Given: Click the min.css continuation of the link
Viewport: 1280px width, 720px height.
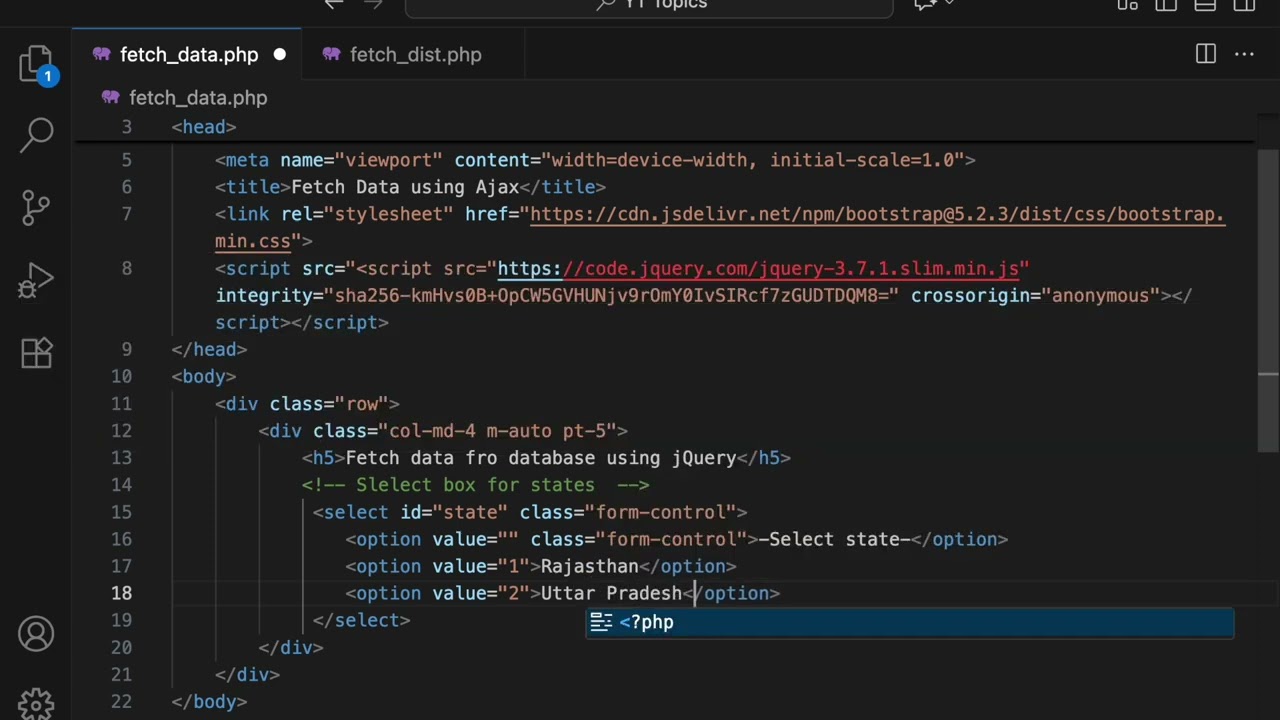Looking at the screenshot, I should (253, 241).
